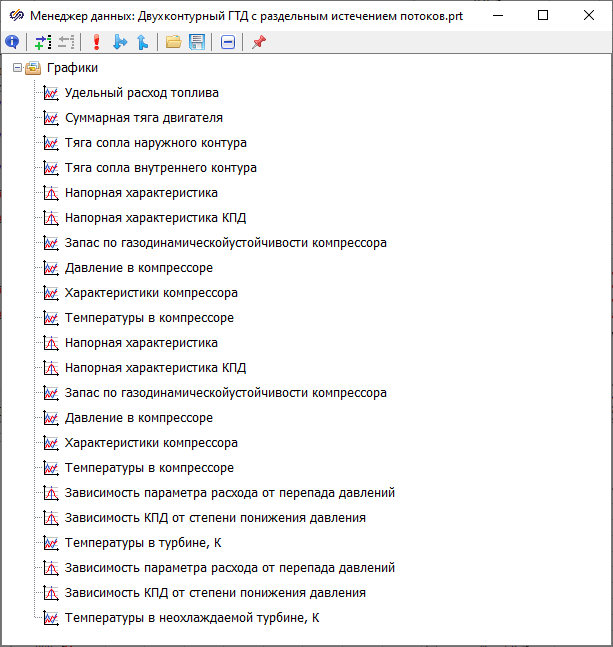Select the last Зависимость КПД от степени item
This screenshot has width=613, height=647.
pos(215,593)
